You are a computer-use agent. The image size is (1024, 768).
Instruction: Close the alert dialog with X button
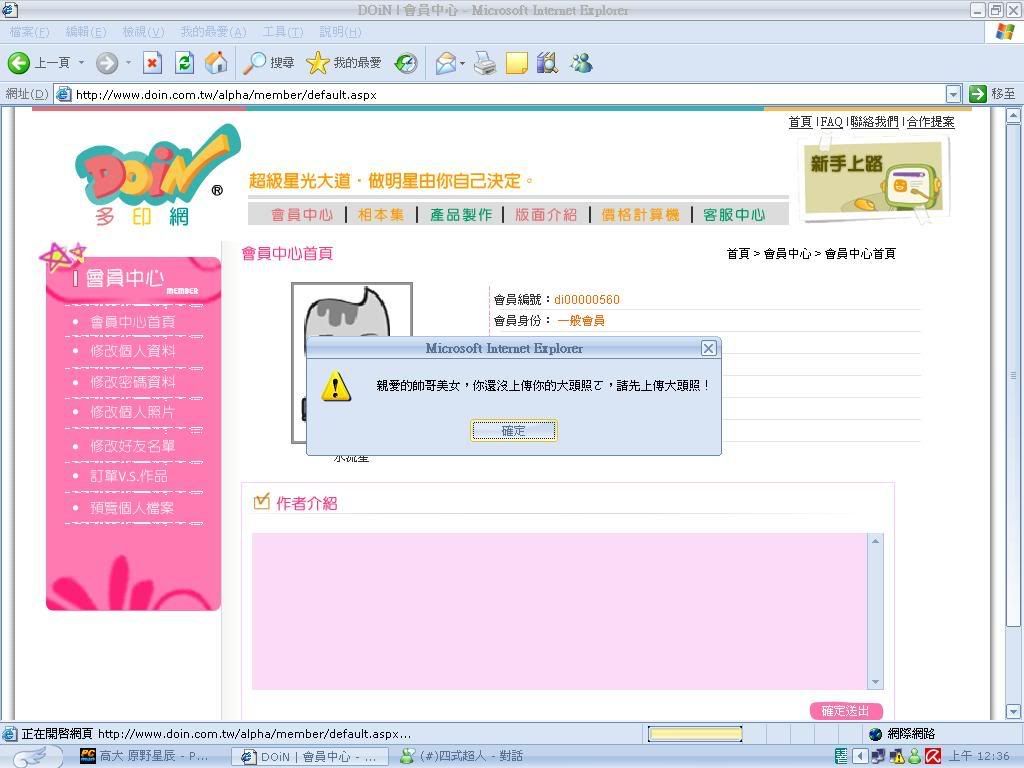[708, 348]
